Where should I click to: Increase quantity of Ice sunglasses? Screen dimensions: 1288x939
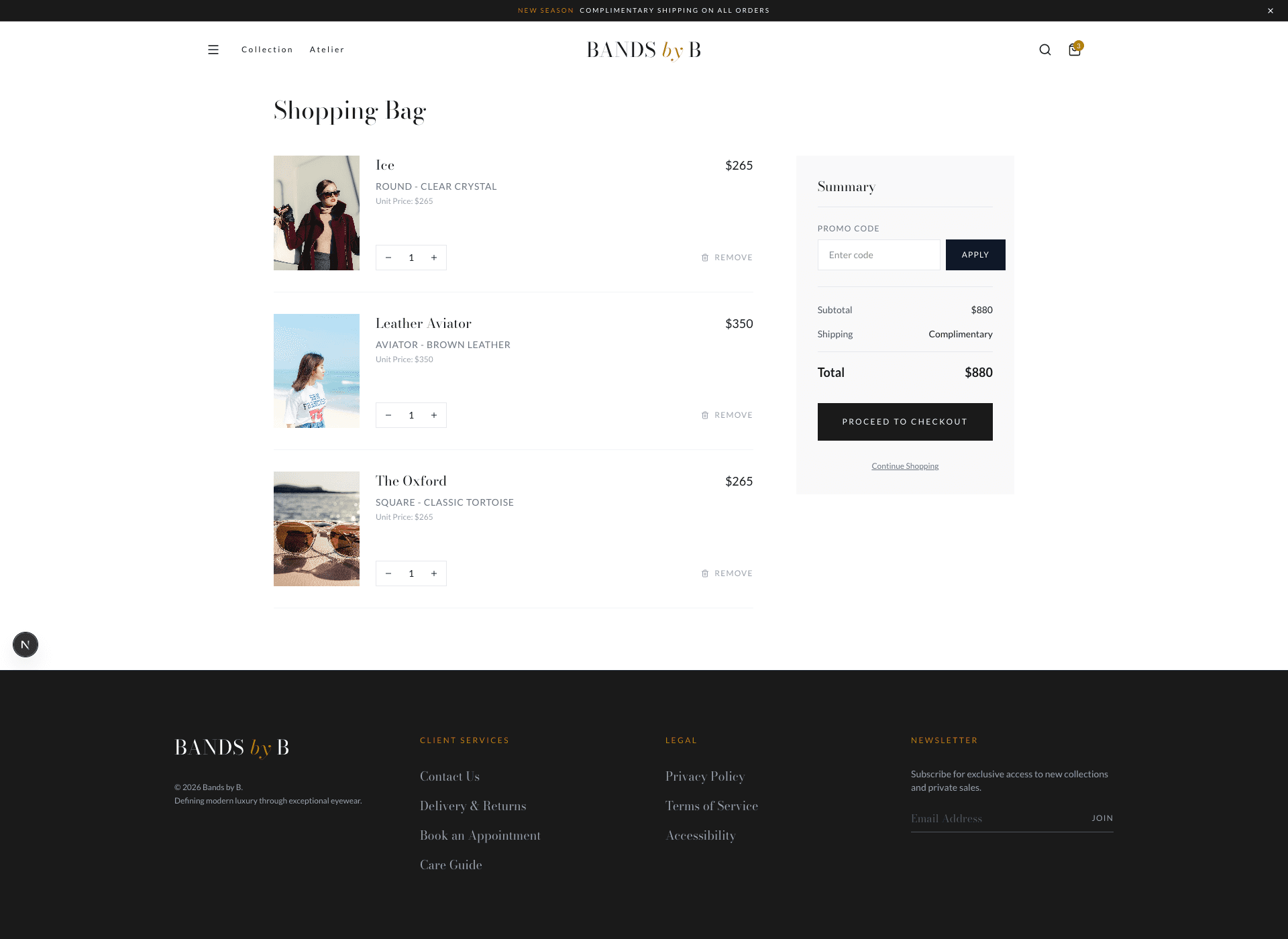[x=434, y=258]
